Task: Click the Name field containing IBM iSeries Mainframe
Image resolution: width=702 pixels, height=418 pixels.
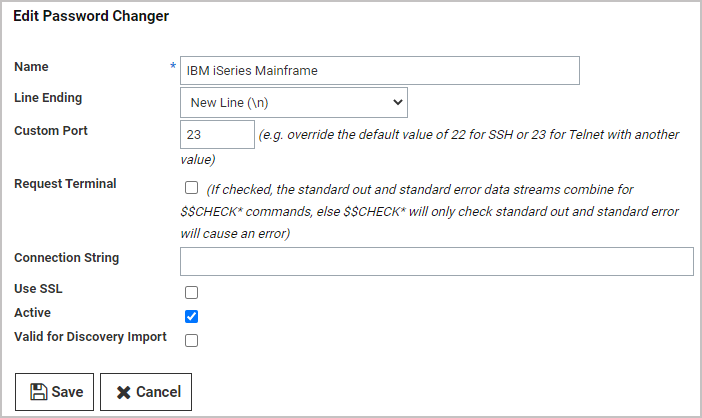Action: click(379, 71)
